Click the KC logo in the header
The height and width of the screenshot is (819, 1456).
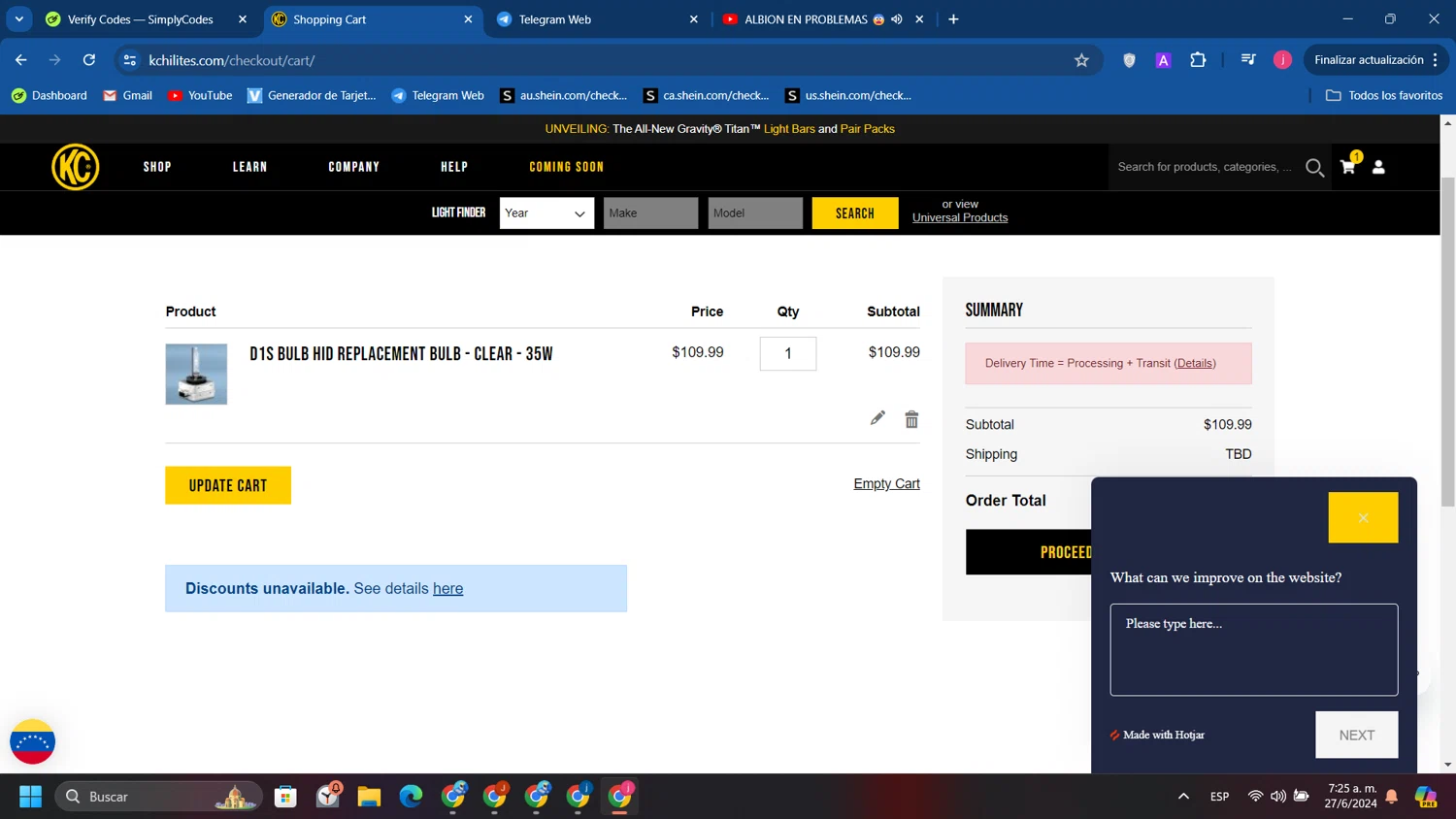coord(76,167)
